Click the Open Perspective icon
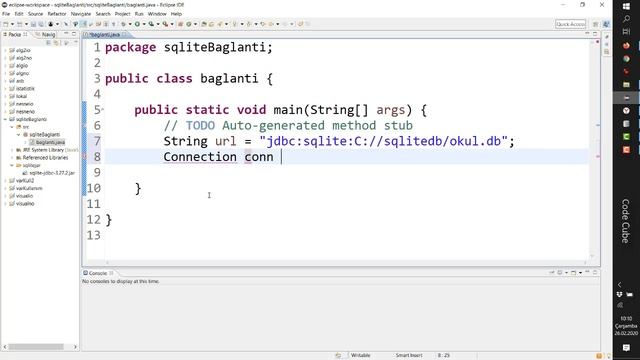Image resolution: width=640 pixels, height=360 pixels. [596, 24]
